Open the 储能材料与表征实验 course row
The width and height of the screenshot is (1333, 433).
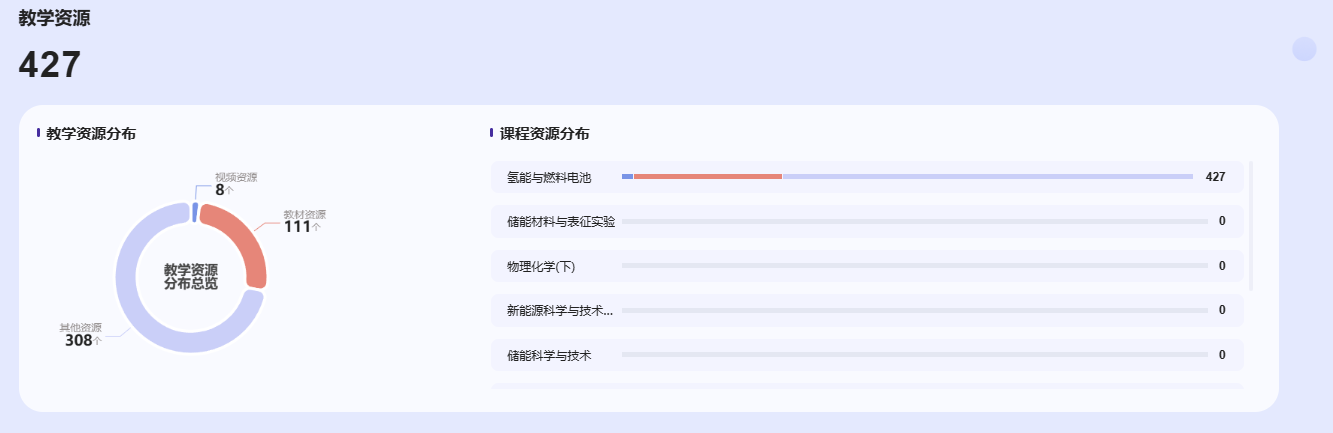tap(561, 221)
